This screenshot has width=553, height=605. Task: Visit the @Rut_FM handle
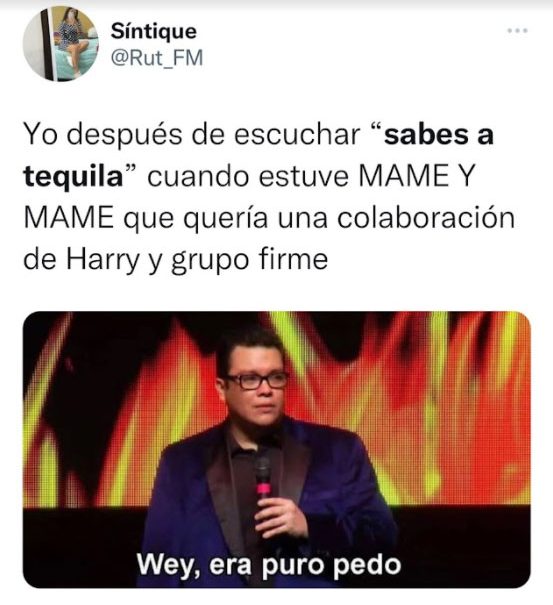(157, 58)
